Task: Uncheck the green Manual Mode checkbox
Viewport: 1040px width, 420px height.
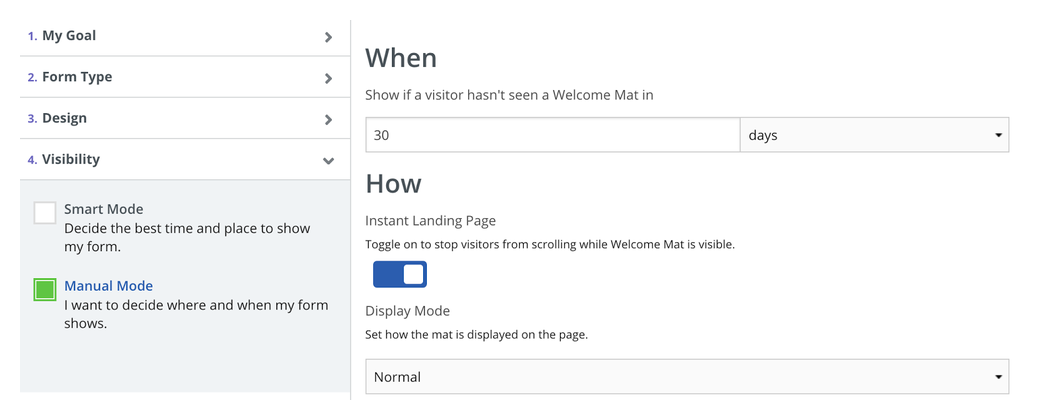Action: pyautogui.click(x=45, y=290)
